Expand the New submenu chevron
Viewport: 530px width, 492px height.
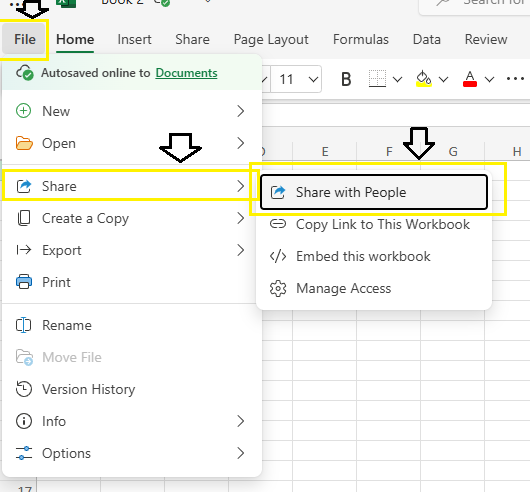coord(241,111)
